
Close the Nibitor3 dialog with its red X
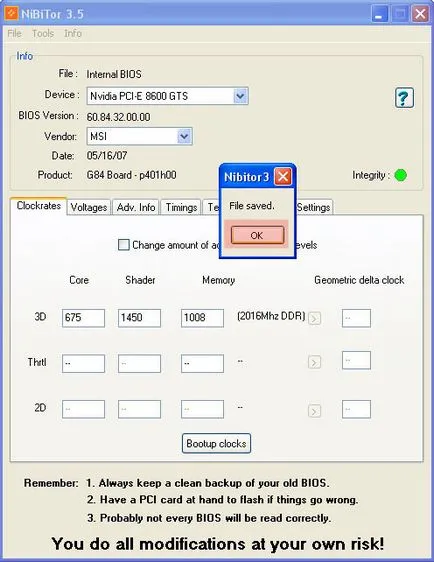click(283, 176)
